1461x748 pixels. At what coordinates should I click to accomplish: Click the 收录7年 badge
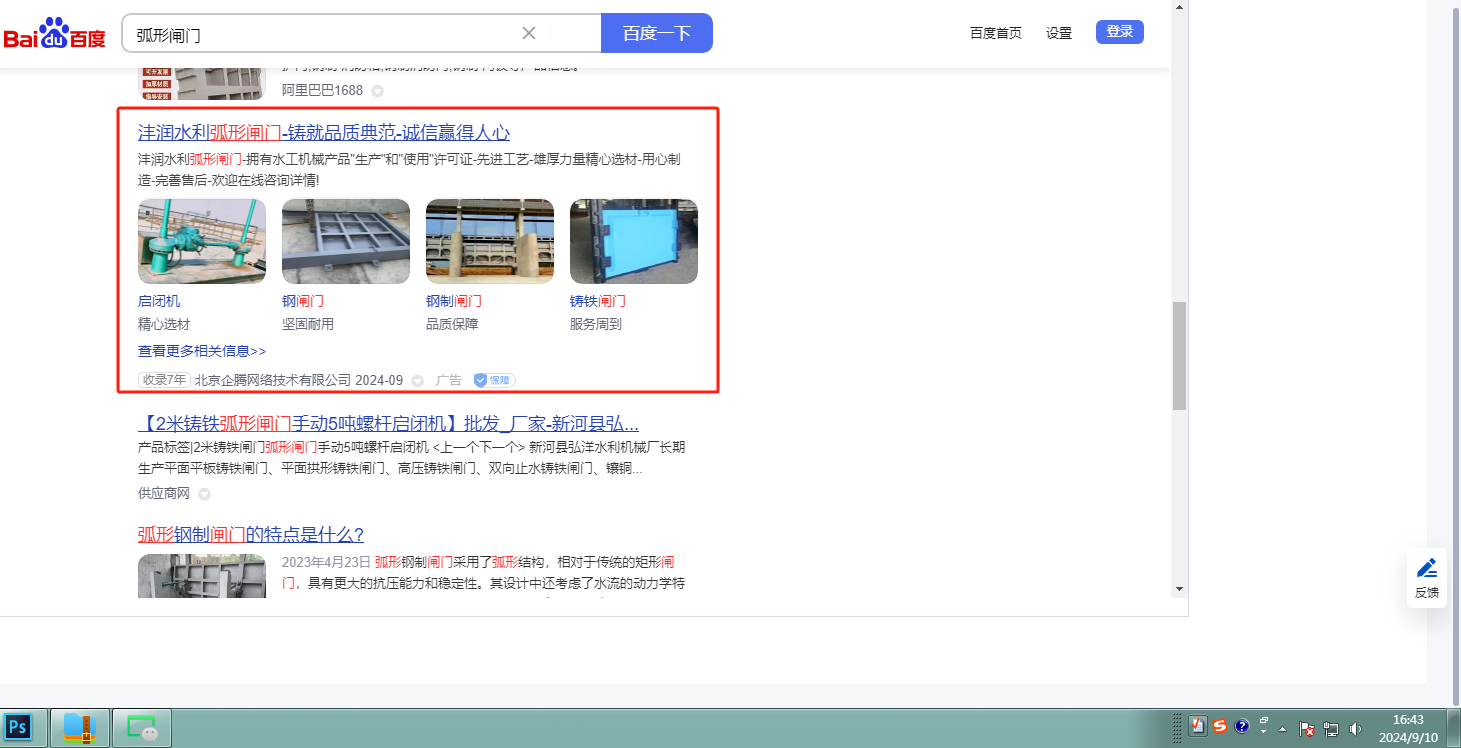pos(164,380)
